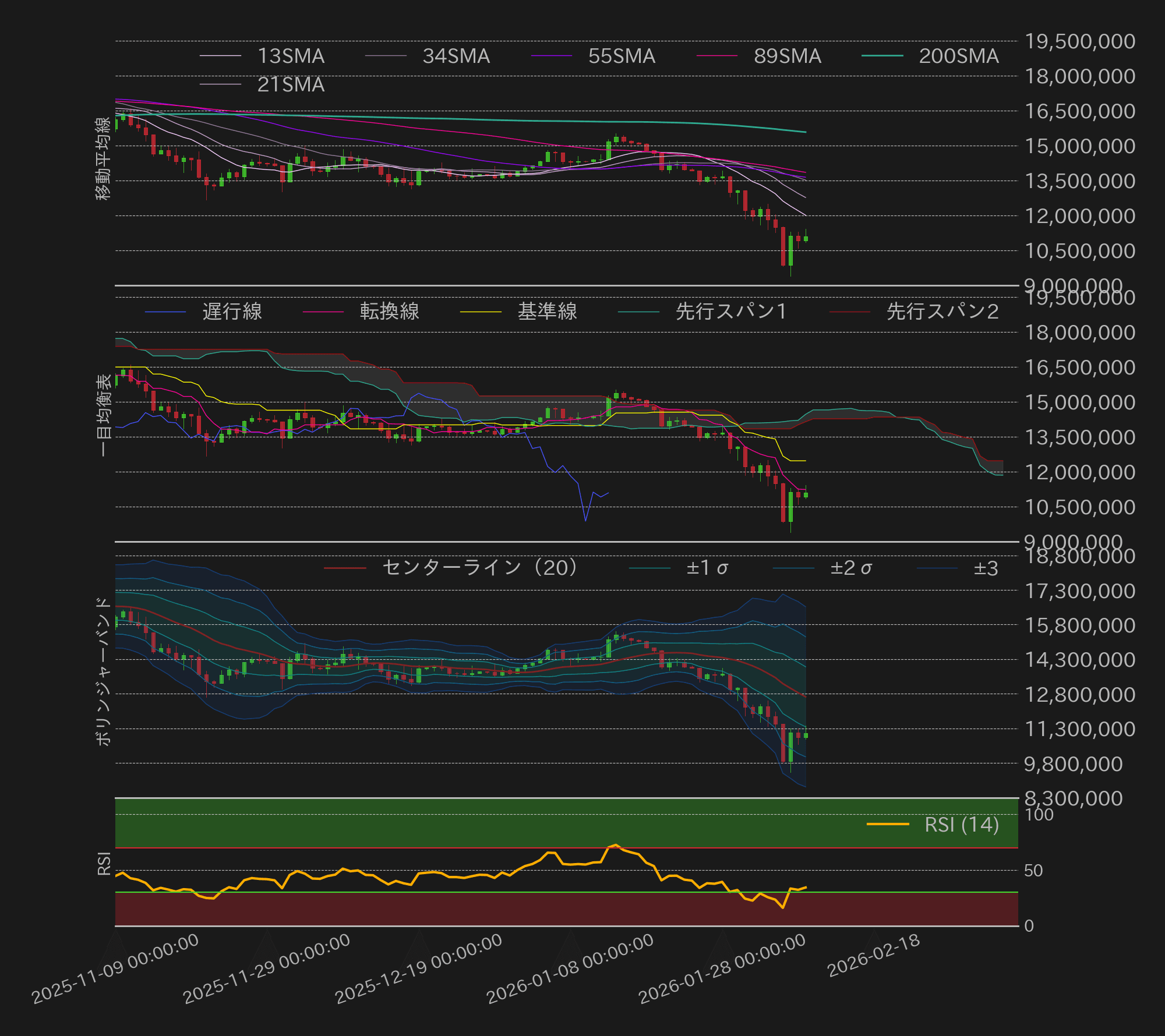
Task: Toggle the ±3 band legend entry
Action: tap(990, 567)
